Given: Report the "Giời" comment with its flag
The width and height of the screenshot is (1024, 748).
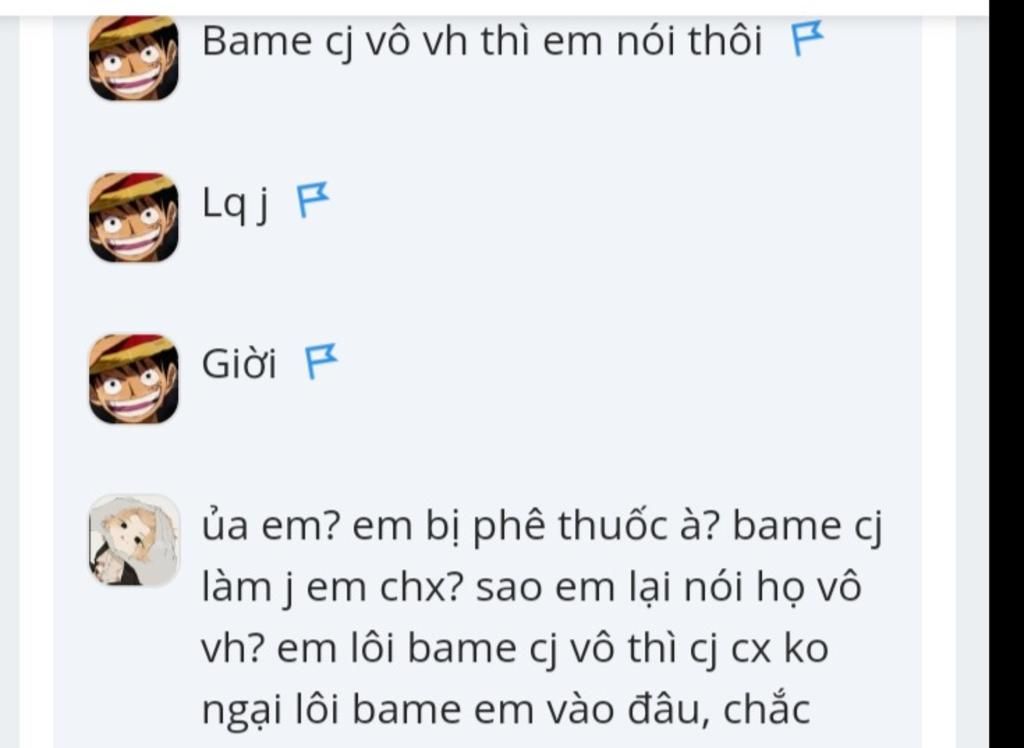Looking at the screenshot, I should tap(321, 361).
